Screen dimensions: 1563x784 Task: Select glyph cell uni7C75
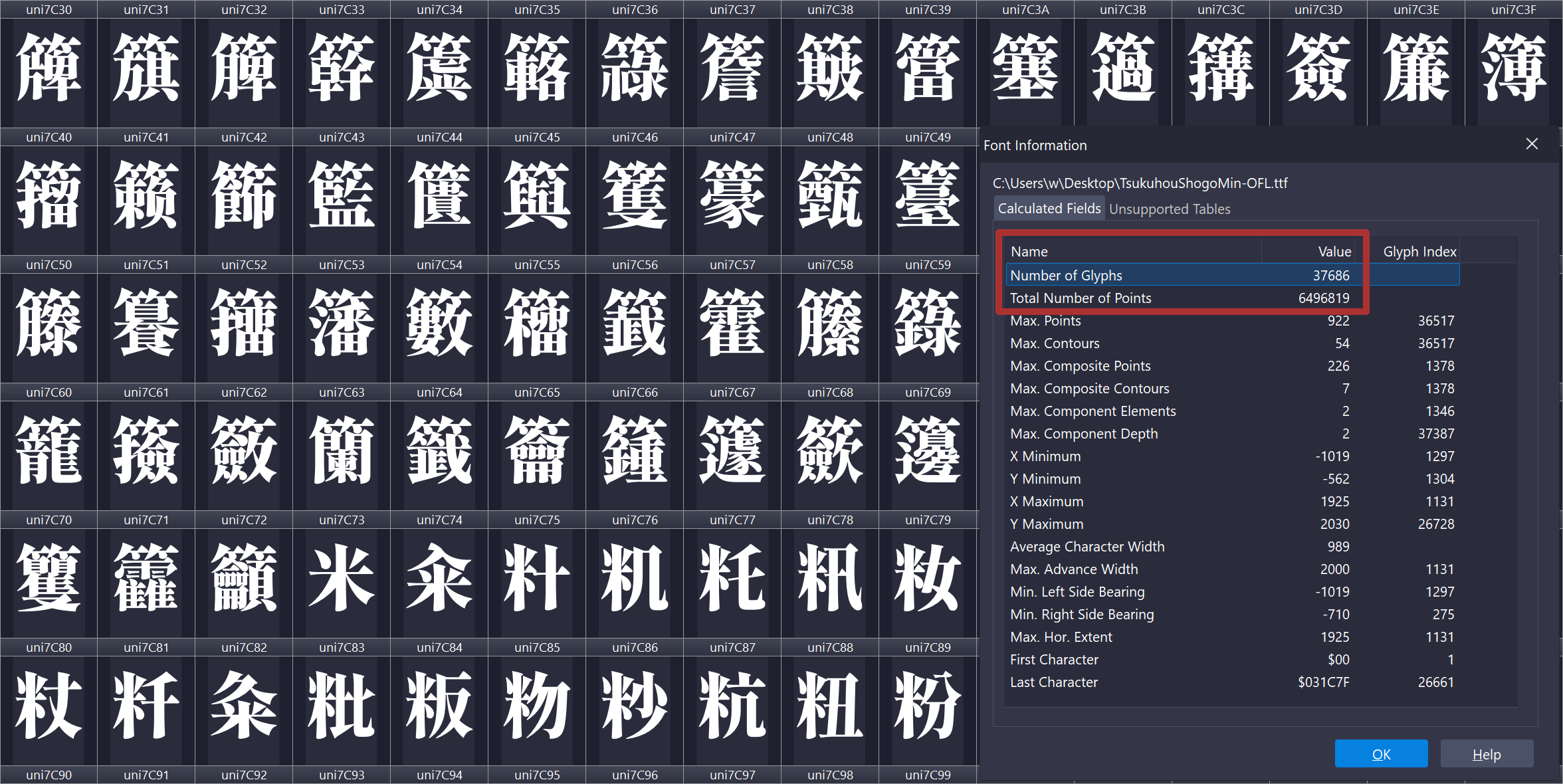click(537, 574)
